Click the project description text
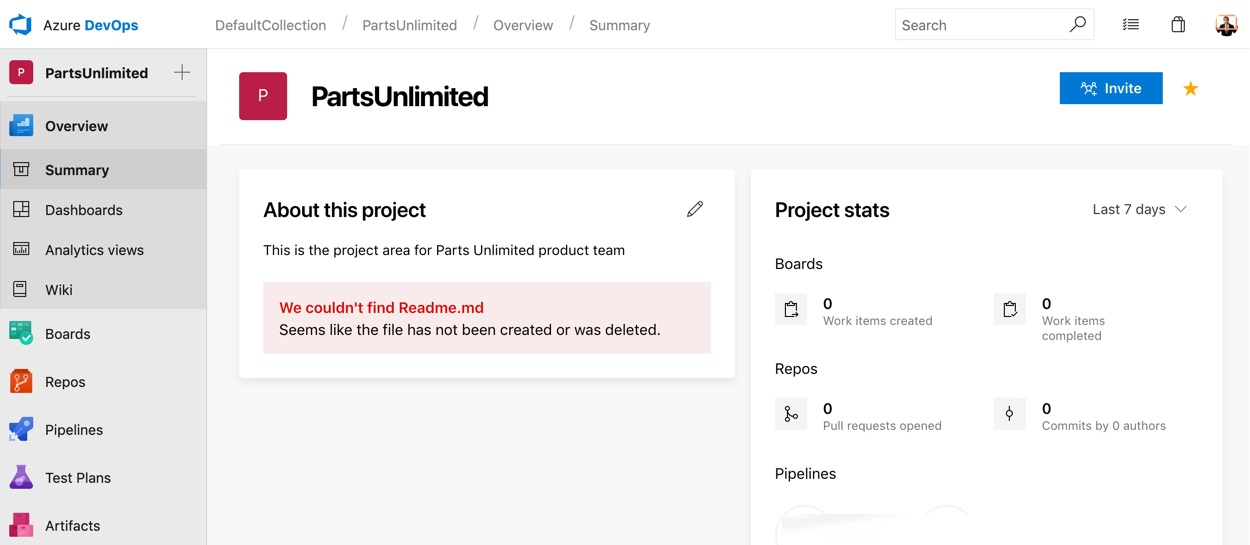This screenshot has width=1250, height=545. pyautogui.click(x=444, y=250)
